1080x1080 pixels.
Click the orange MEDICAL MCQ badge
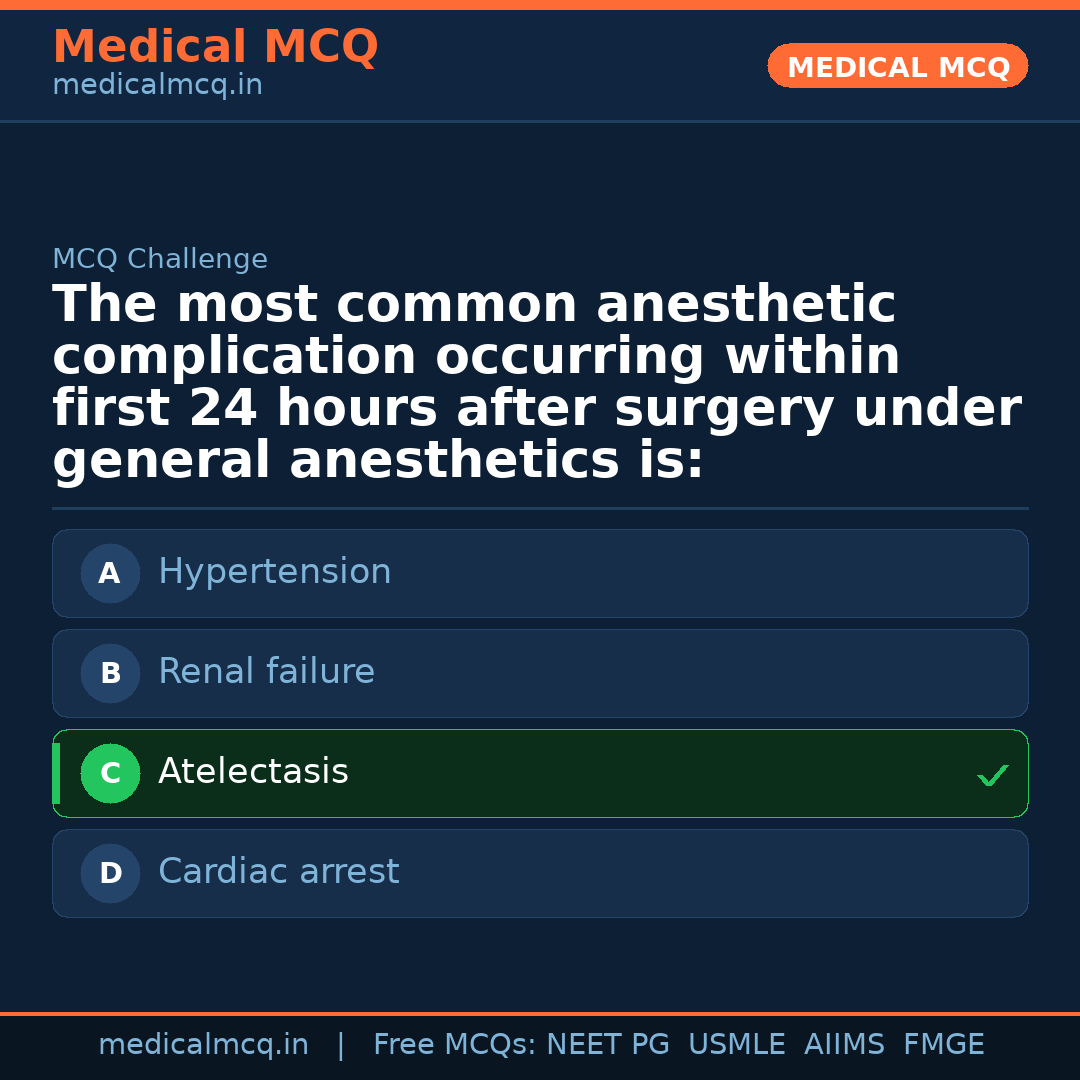coord(898,67)
